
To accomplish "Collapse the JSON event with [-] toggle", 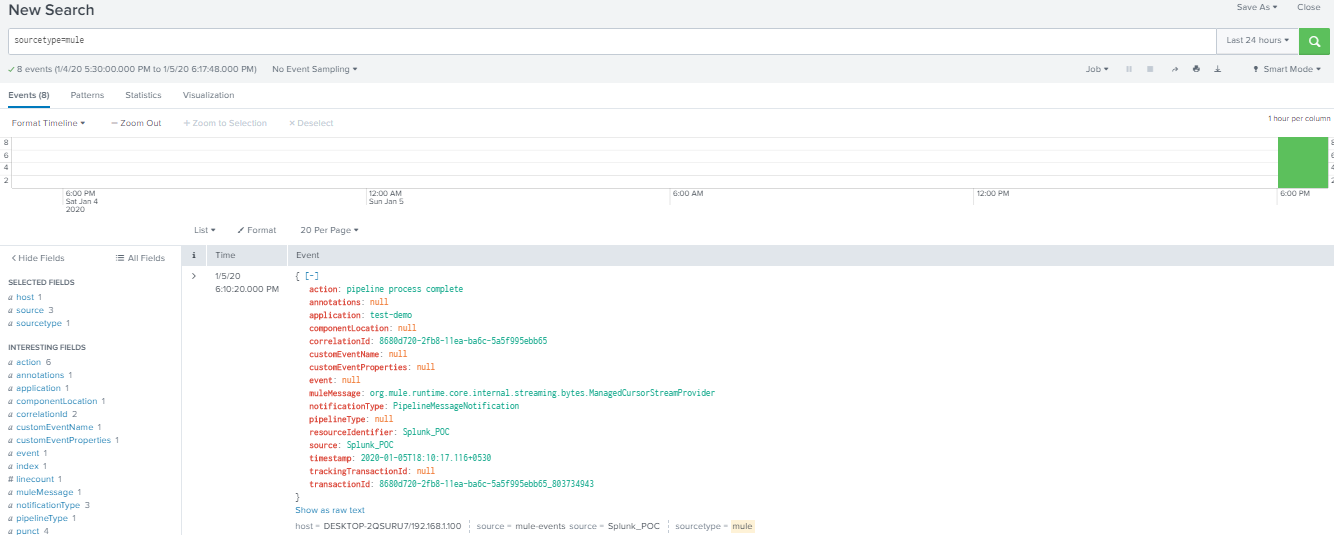I will 312,275.
